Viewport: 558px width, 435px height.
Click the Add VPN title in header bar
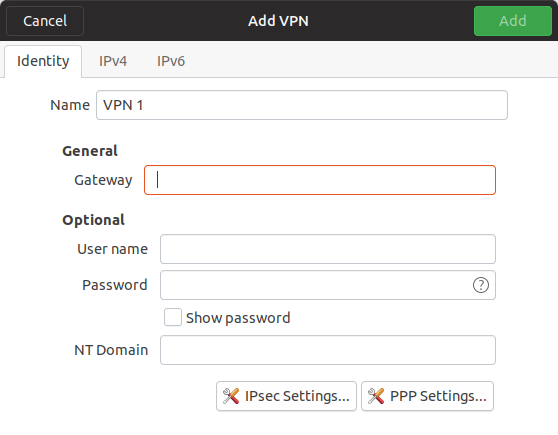pos(278,21)
